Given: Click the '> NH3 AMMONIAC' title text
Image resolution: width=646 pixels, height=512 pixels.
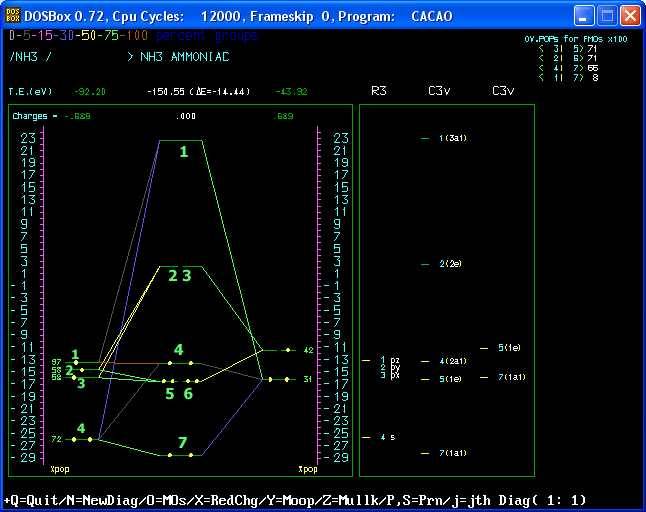Looking at the screenshot, I should [178, 56].
